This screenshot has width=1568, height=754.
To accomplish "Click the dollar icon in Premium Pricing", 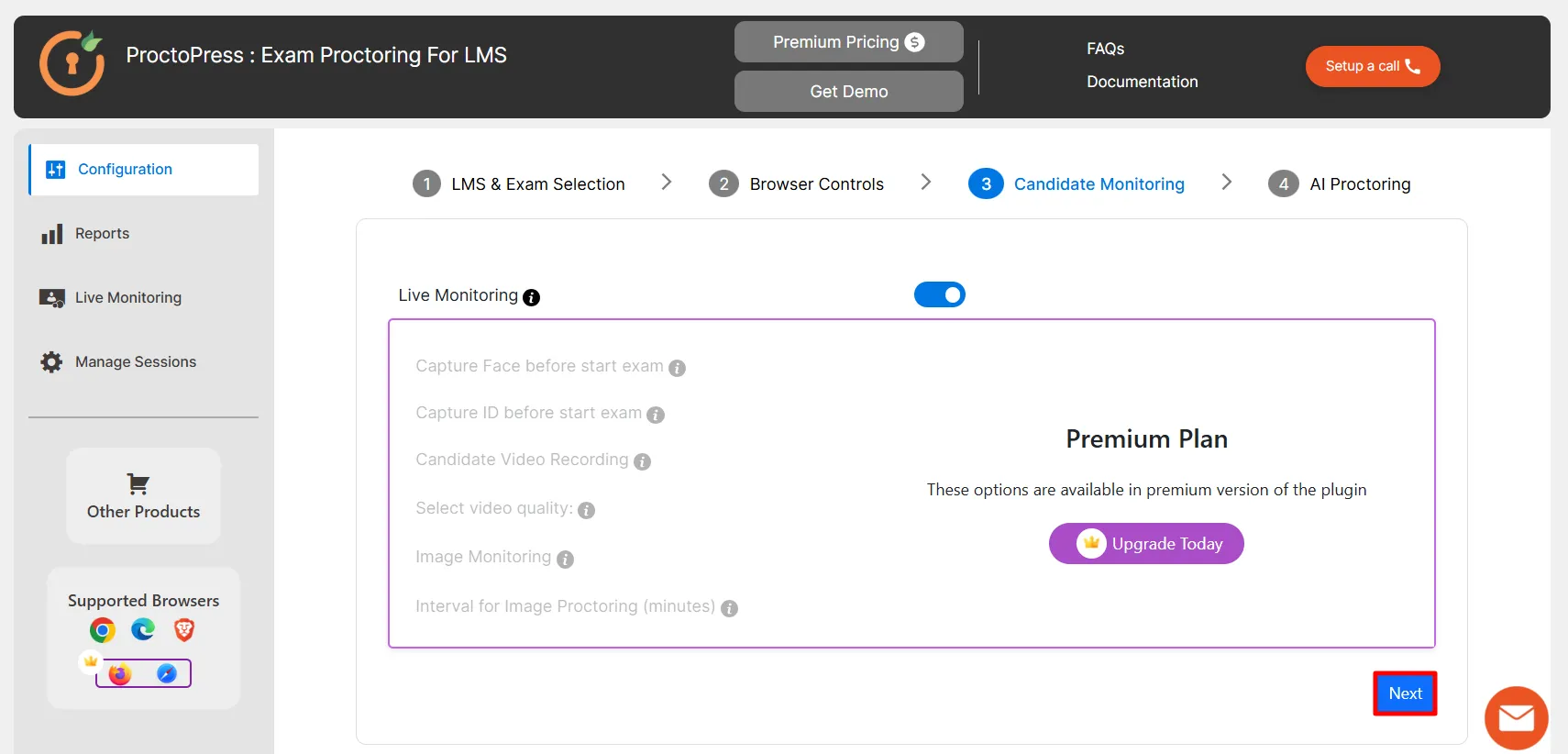I will [x=914, y=42].
